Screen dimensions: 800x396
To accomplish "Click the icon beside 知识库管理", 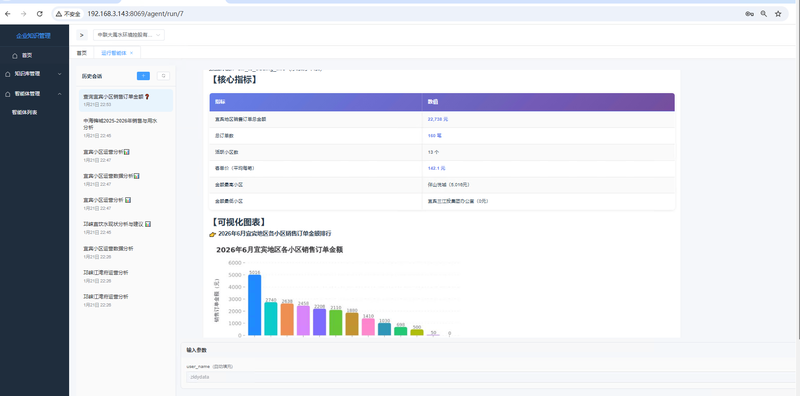I will tap(7, 73).
